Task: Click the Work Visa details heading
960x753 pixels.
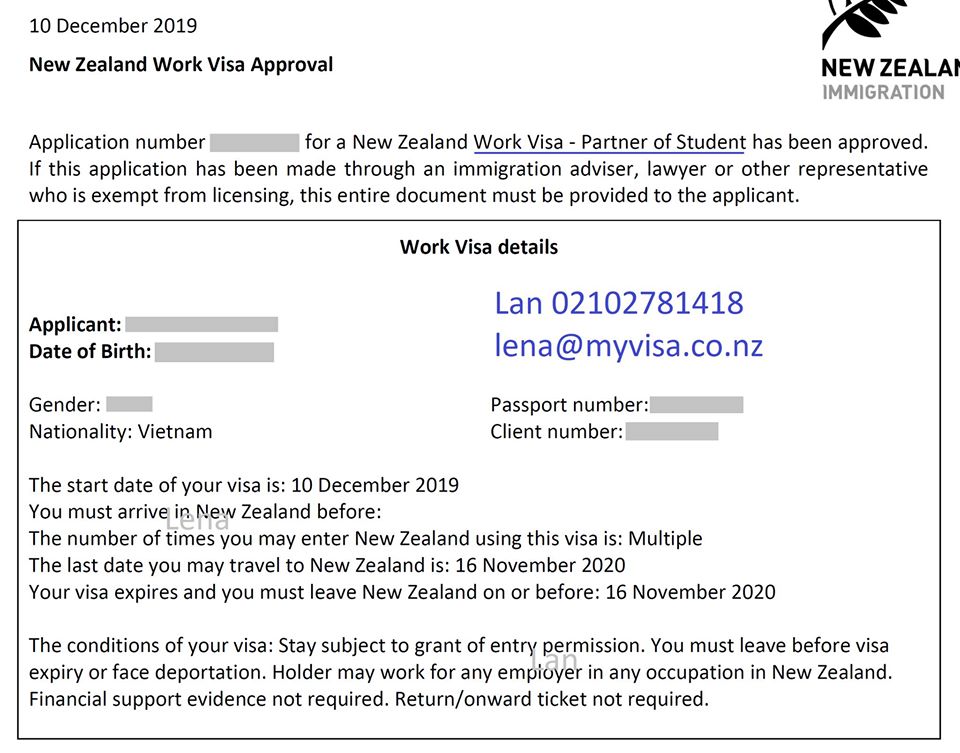Action: (479, 247)
